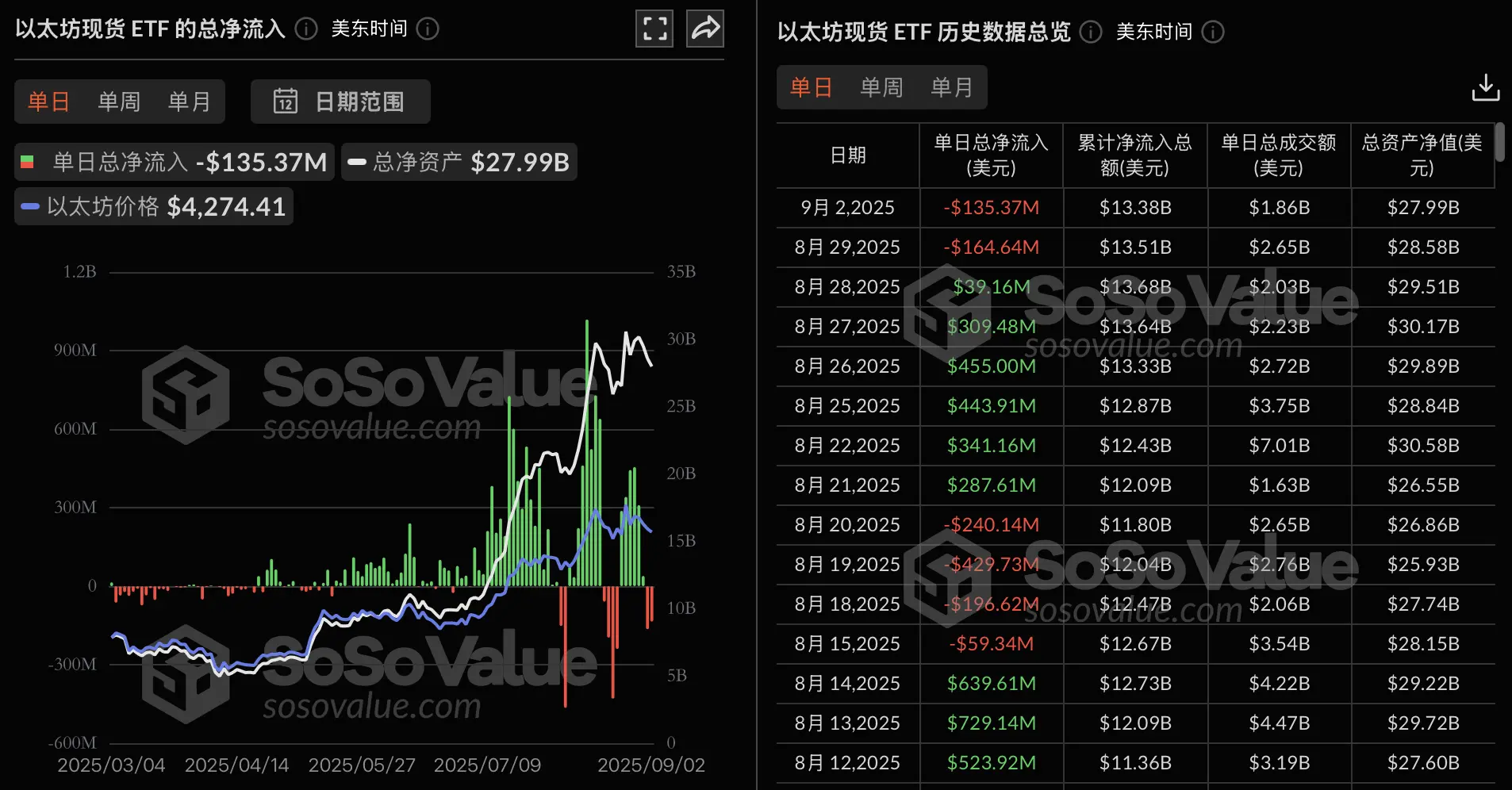Select 单月 tab above the data table
1512x790 pixels.
point(951,87)
